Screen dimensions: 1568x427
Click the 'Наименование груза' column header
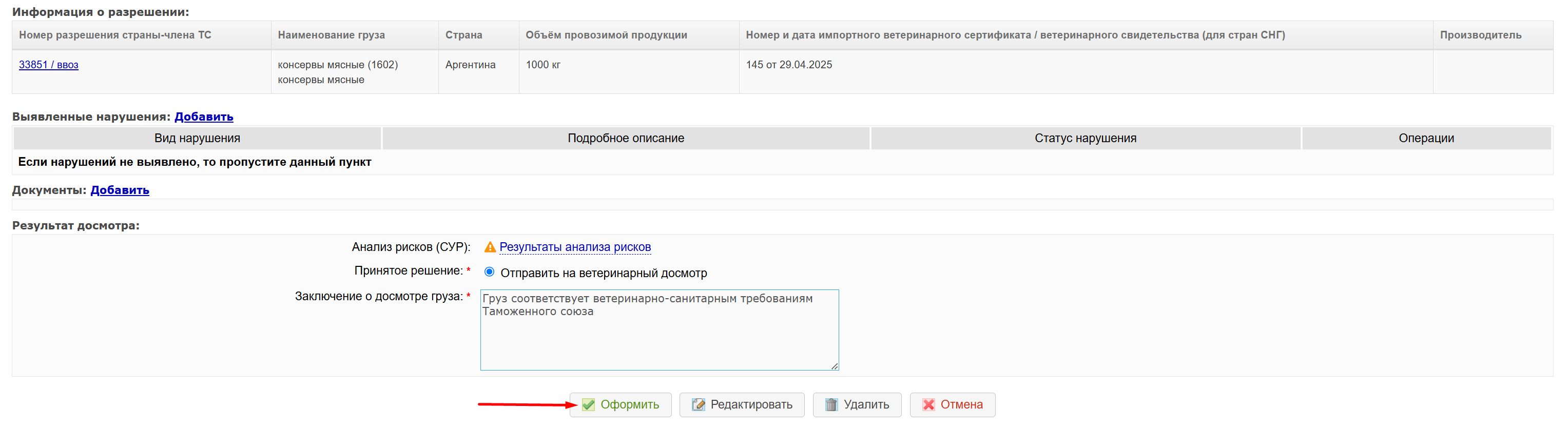pyautogui.click(x=331, y=35)
